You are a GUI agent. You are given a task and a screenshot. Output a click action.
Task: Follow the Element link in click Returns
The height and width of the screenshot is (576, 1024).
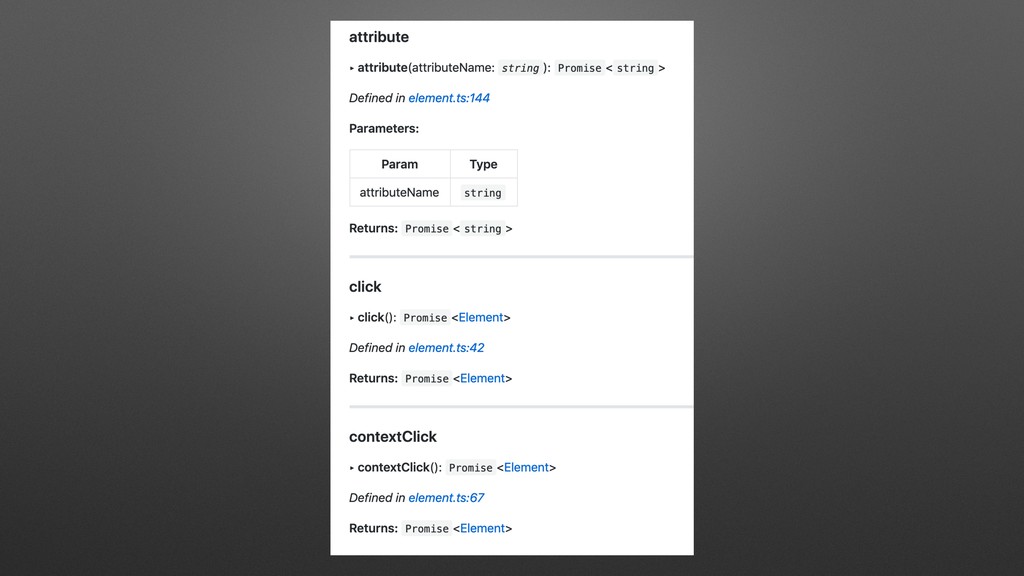pos(483,378)
